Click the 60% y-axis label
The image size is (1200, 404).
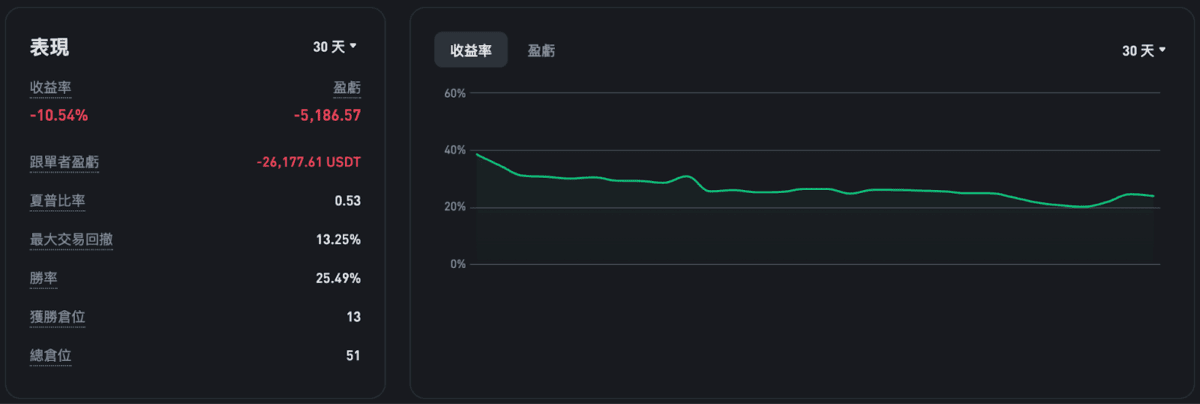pyautogui.click(x=455, y=93)
